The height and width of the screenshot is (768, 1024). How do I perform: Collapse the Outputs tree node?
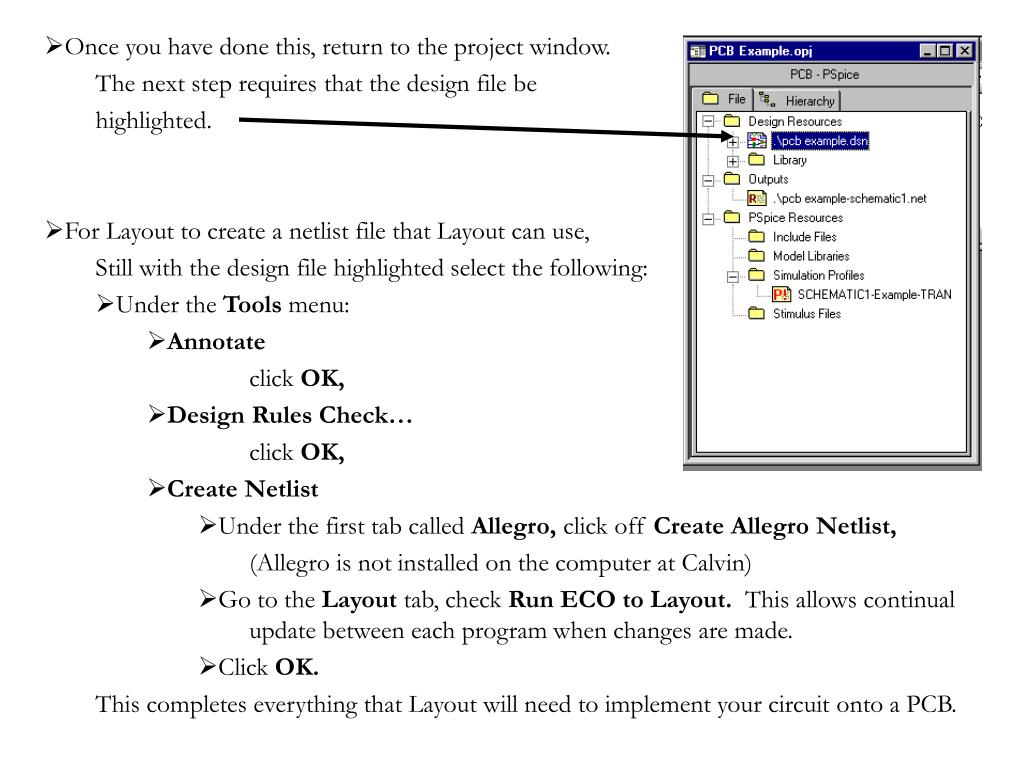pyautogui.click(x=708, y=180)
